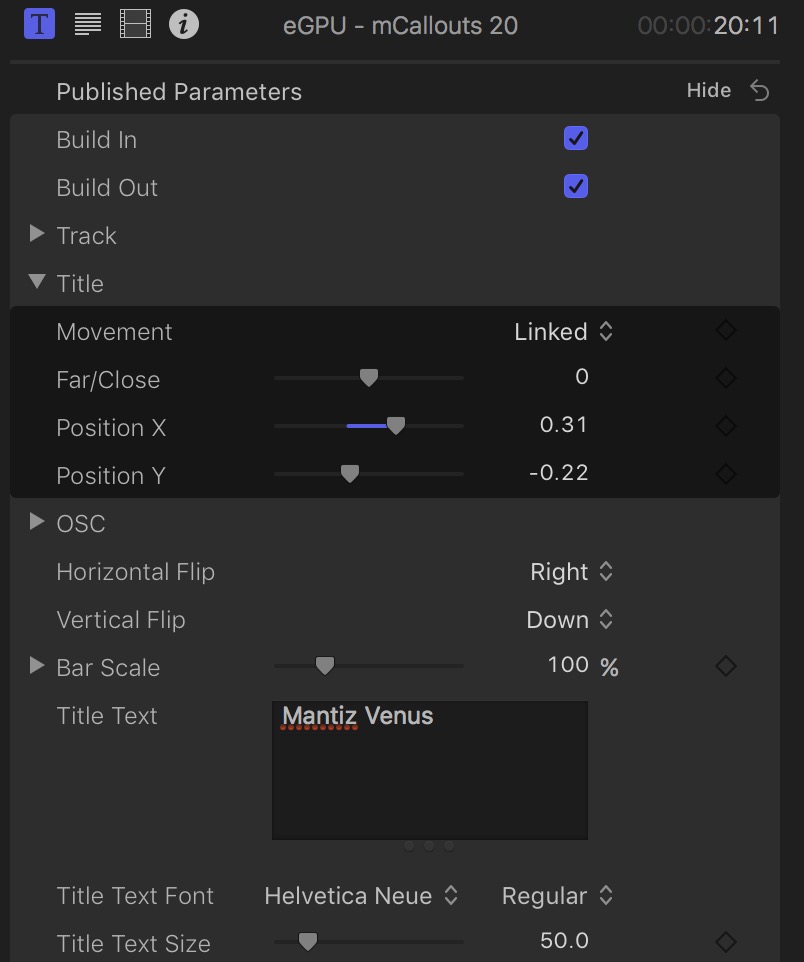Switch to the Video inspector icon

click(x=136, y=23)
